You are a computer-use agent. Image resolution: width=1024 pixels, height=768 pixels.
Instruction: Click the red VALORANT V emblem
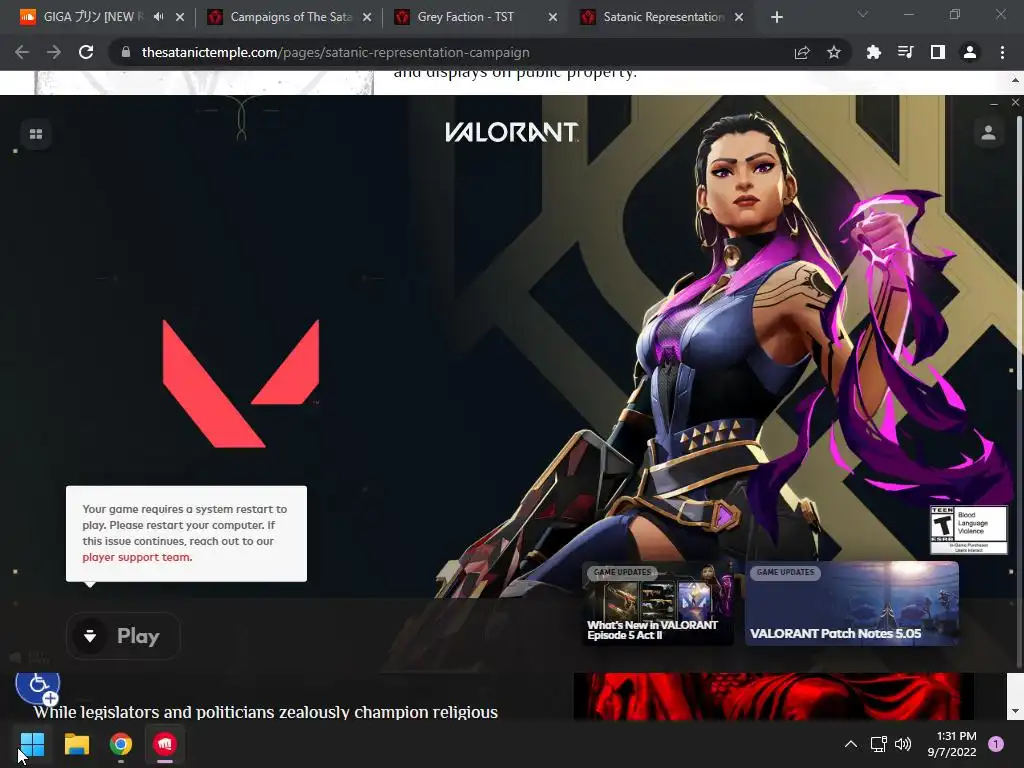pyautogui.click(x=241, y=383)
